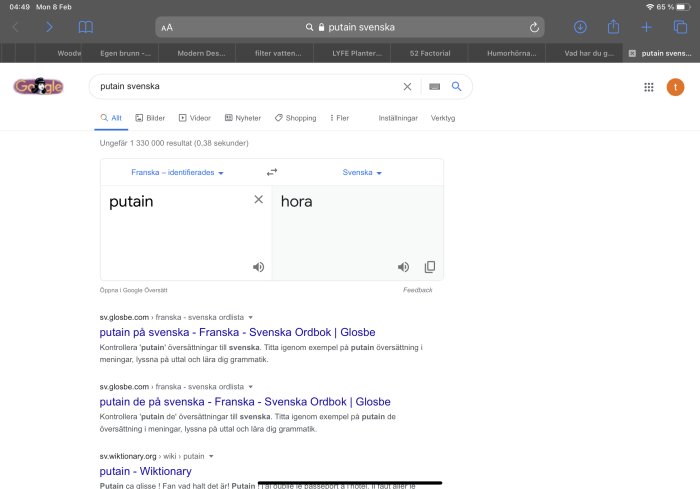Click translated word hora
This screenshot has width=700, height=489.
click(x=296, y=202)
